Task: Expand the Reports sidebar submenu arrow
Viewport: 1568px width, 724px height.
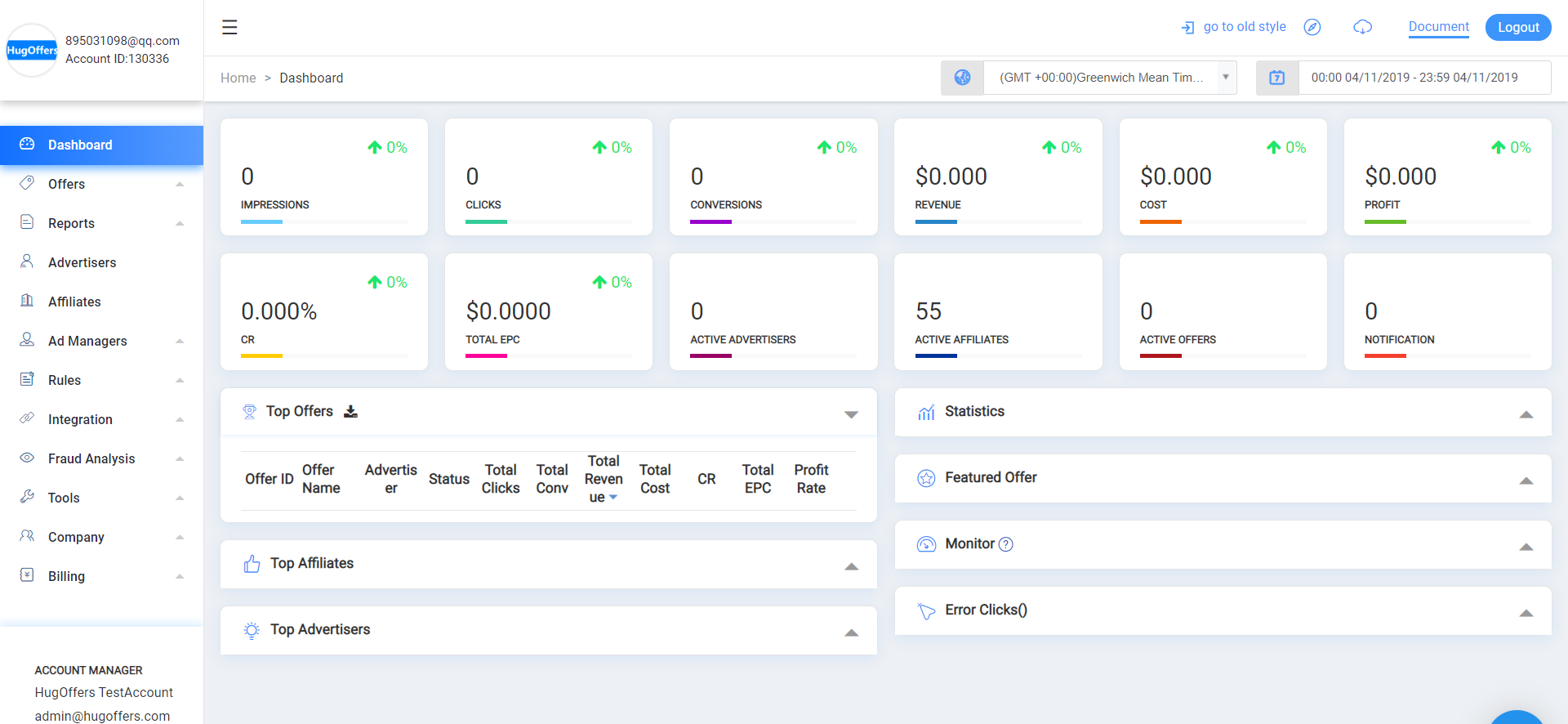Action: [180, 223]
